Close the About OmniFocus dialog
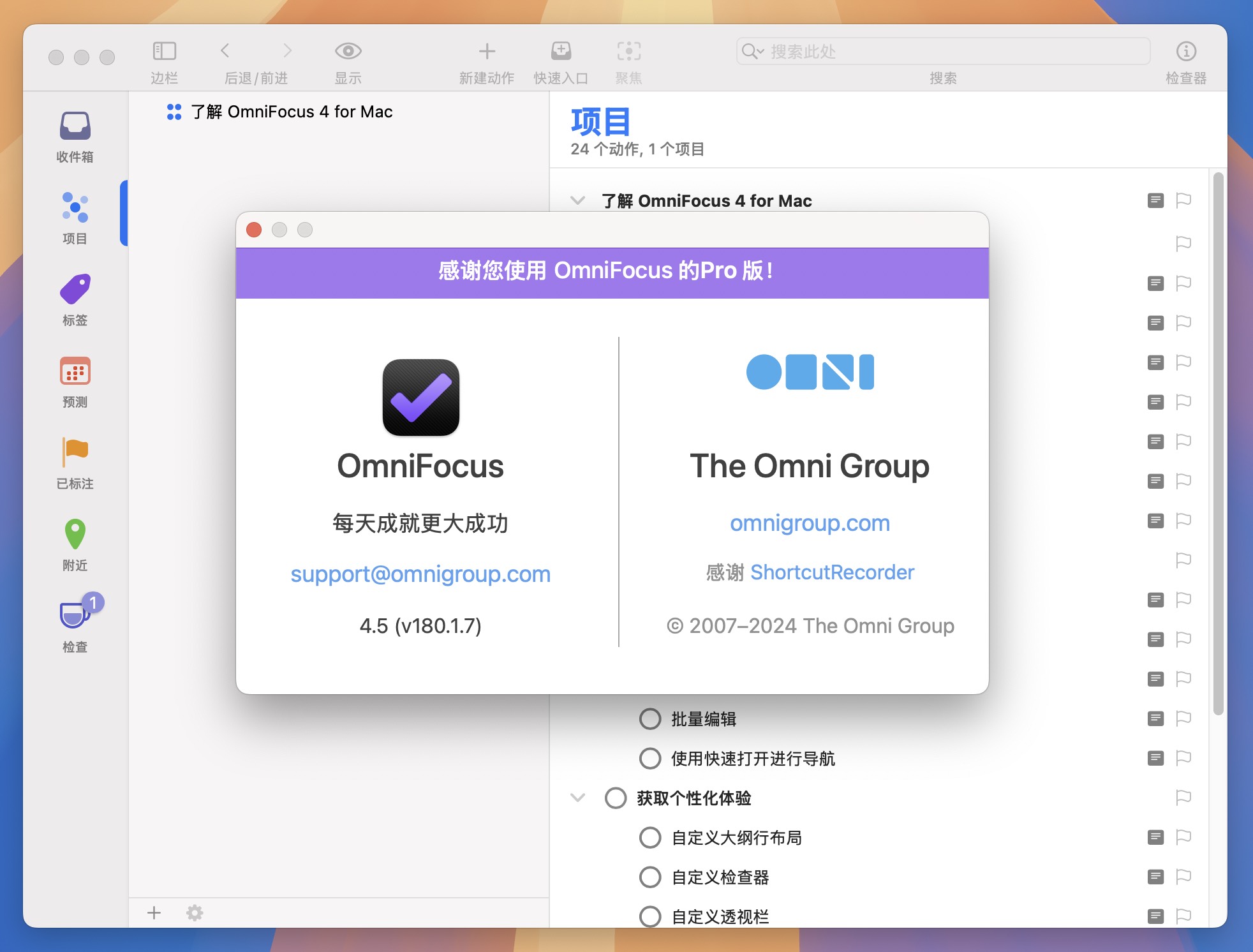Screen dimensions: 1253x952 pos(254,230)
